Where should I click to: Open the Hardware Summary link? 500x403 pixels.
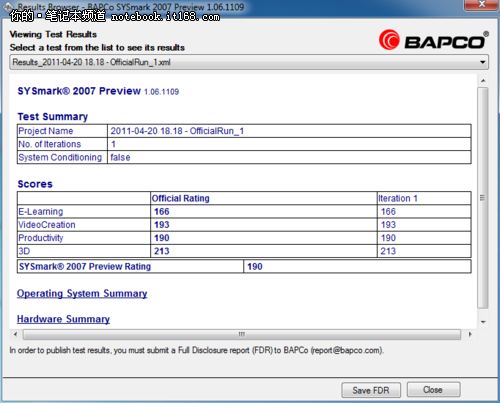63,319
